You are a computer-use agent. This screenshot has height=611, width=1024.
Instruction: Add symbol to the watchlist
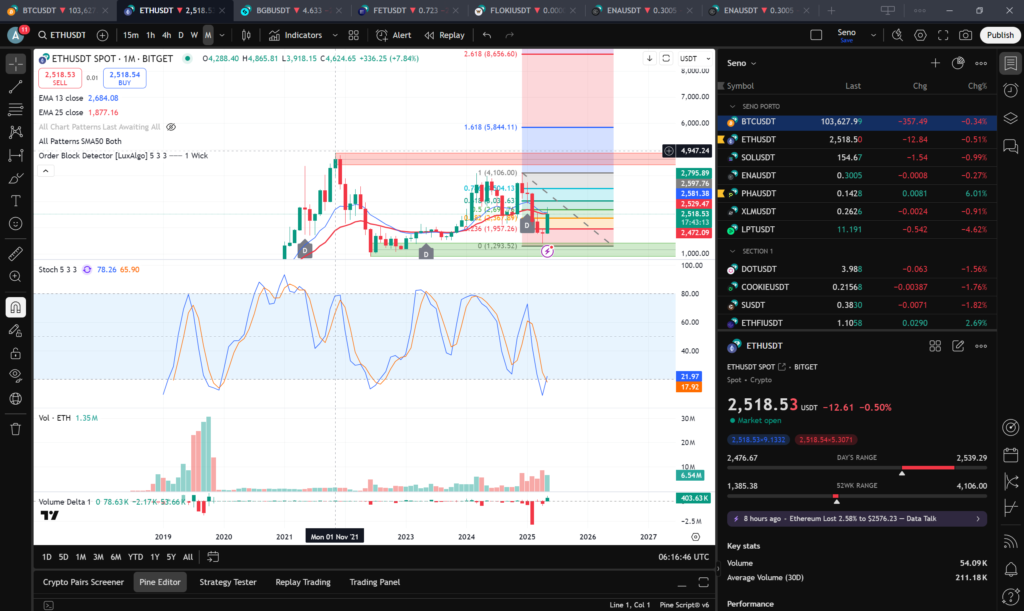(935, 63)
